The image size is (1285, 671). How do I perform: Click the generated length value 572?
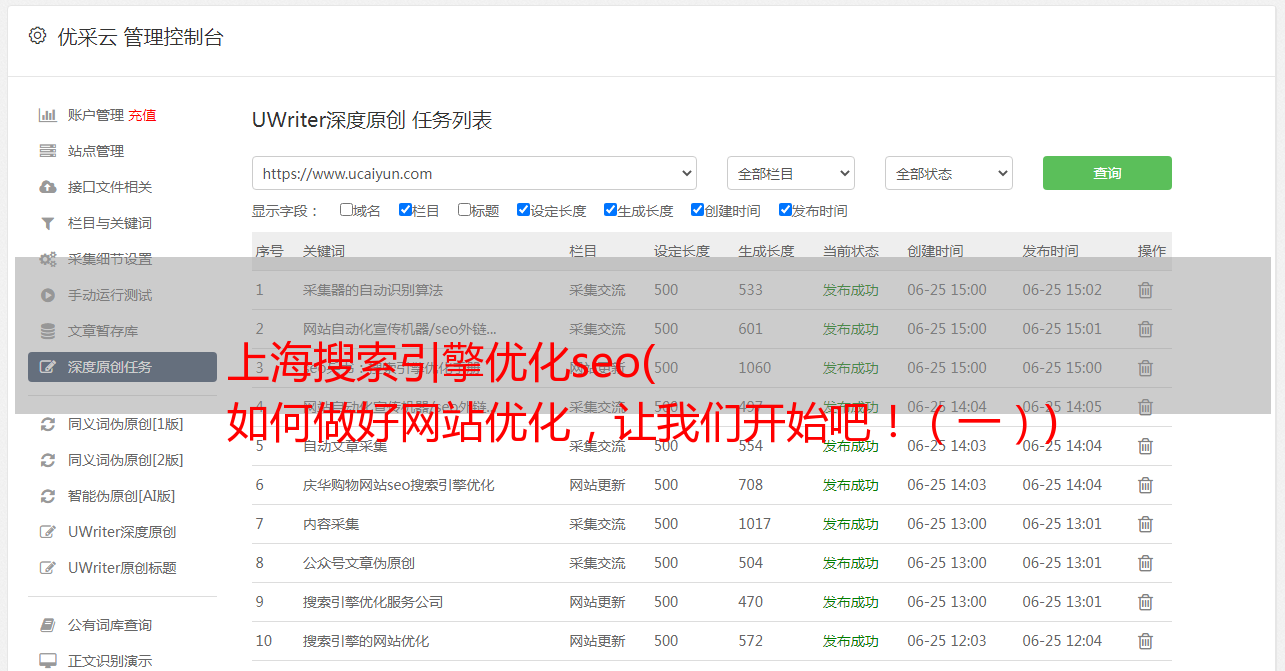(x=751, y=641)
